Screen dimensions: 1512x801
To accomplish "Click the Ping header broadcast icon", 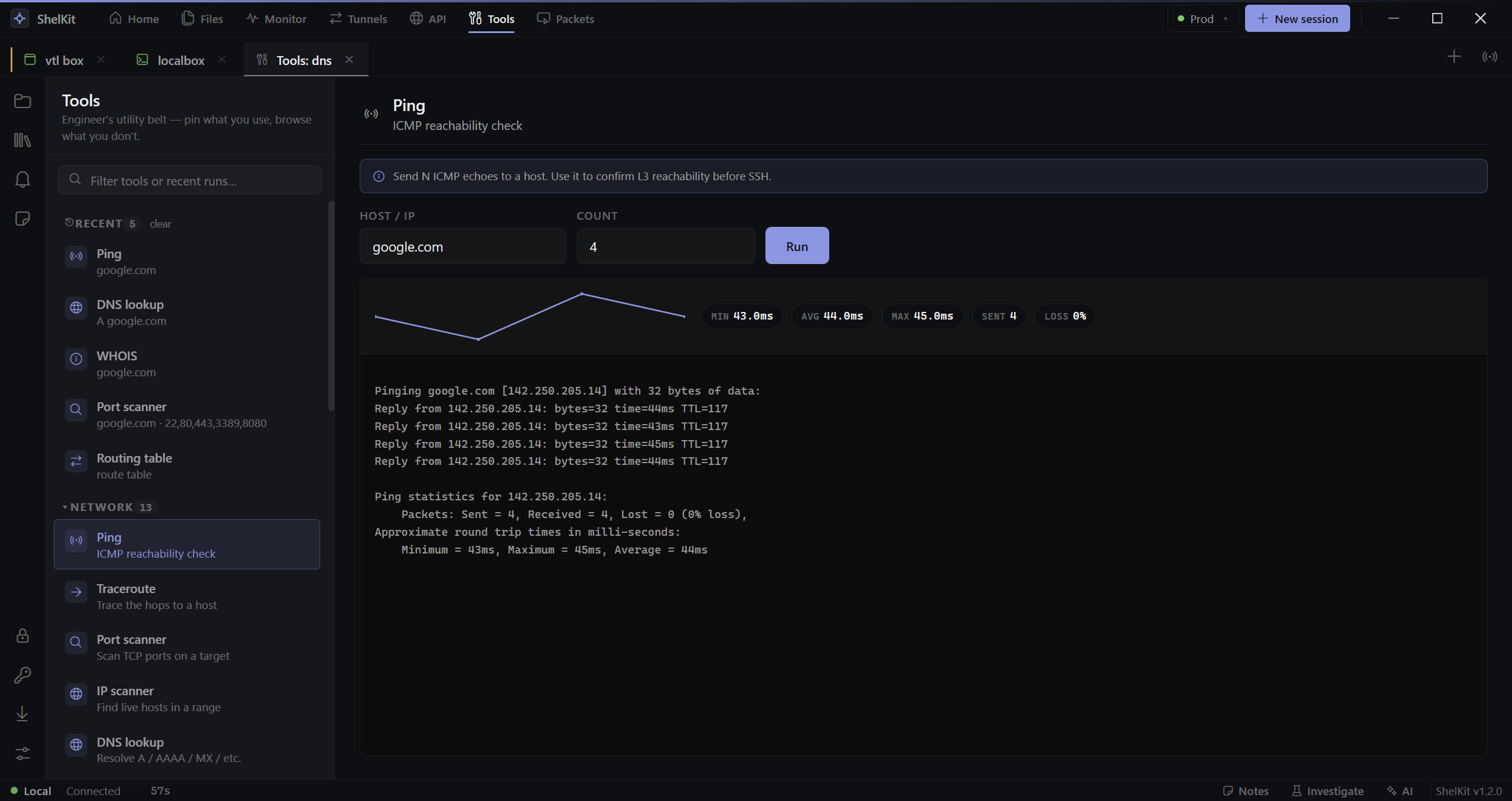I will pyautogui.click(x=371, y=113).
